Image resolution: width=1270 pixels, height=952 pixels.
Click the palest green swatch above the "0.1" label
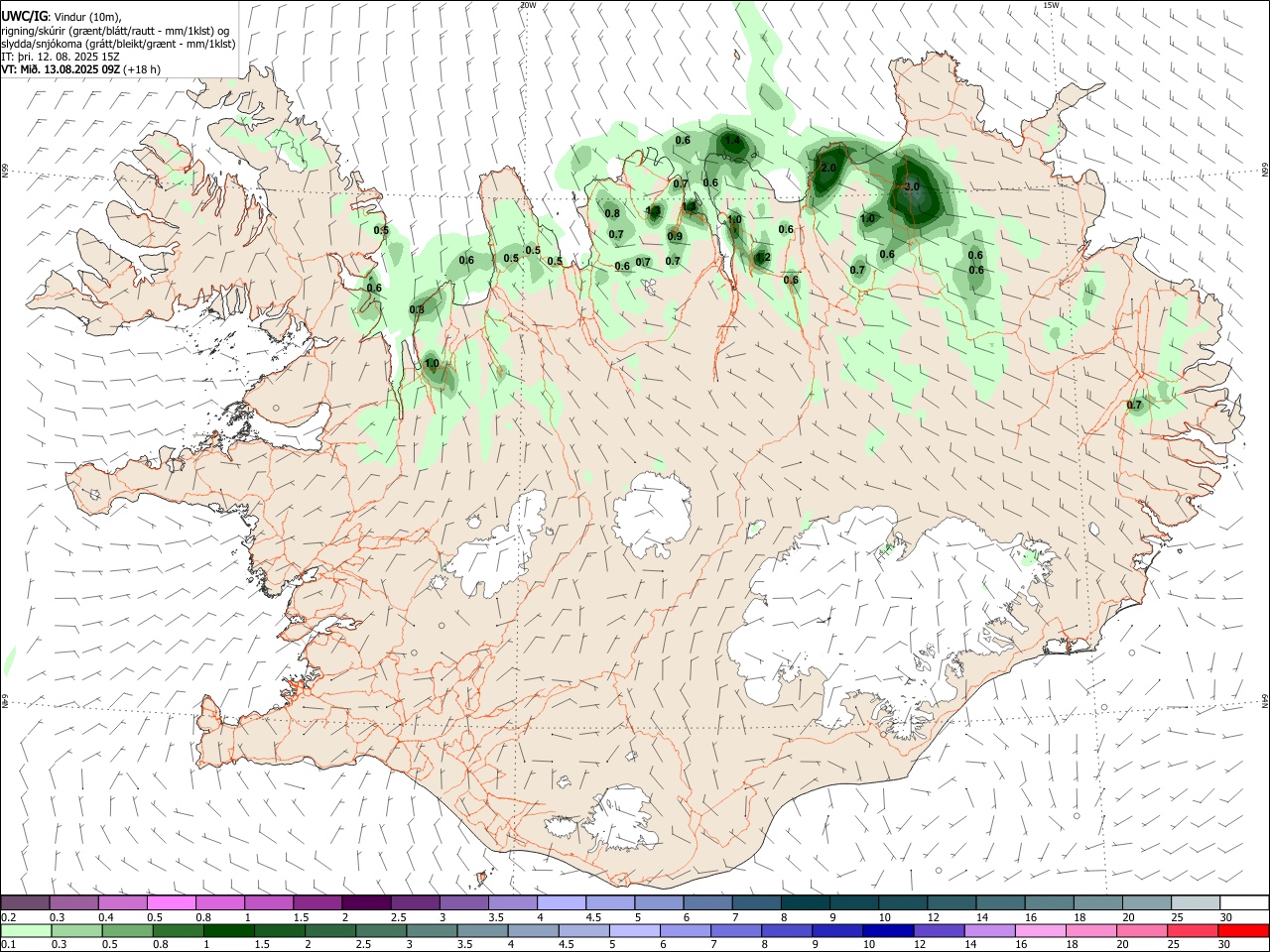(x=26, y=930)
